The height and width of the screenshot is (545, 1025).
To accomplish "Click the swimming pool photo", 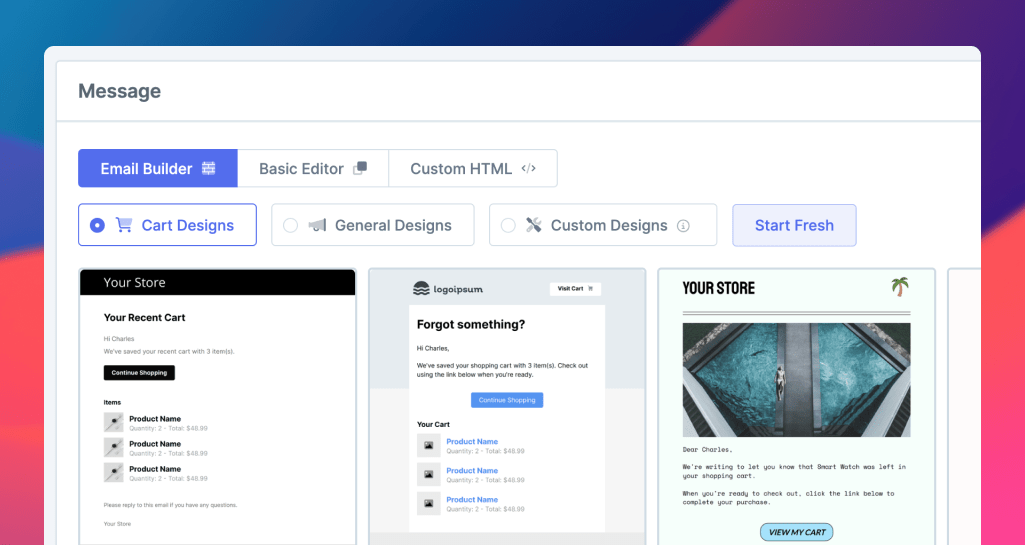I will click(796, 380).
